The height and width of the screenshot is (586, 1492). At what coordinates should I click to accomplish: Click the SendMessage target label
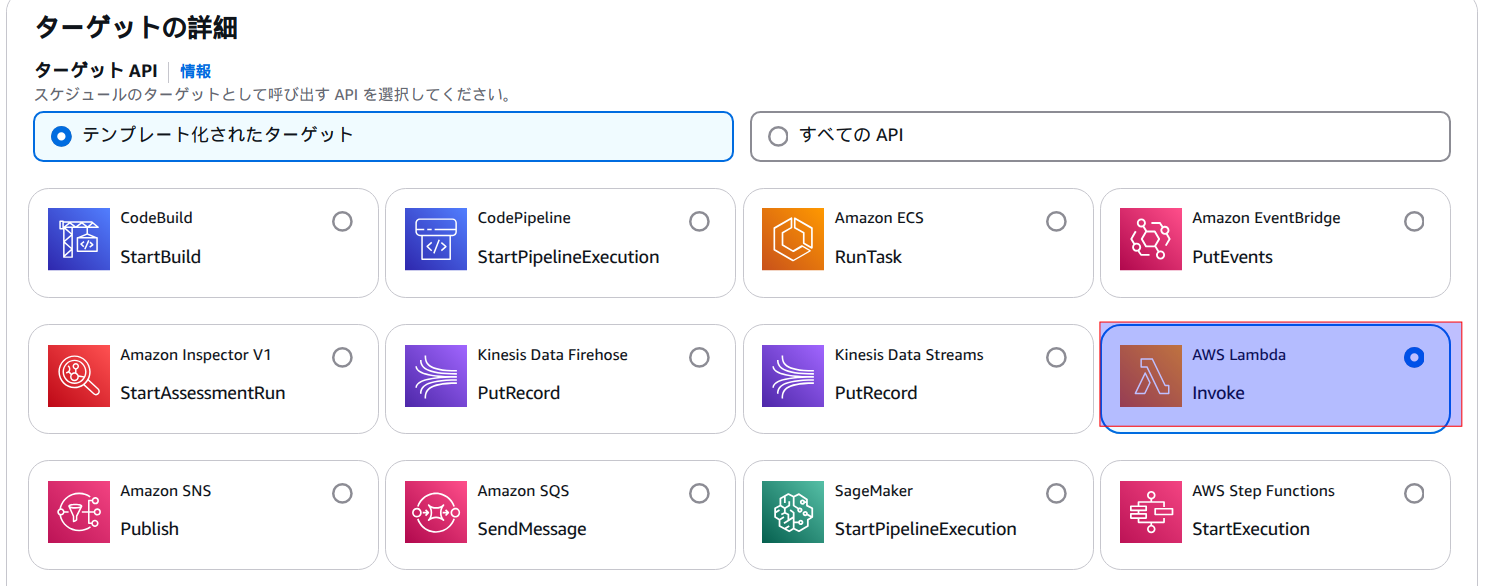(x=532, y=529)
